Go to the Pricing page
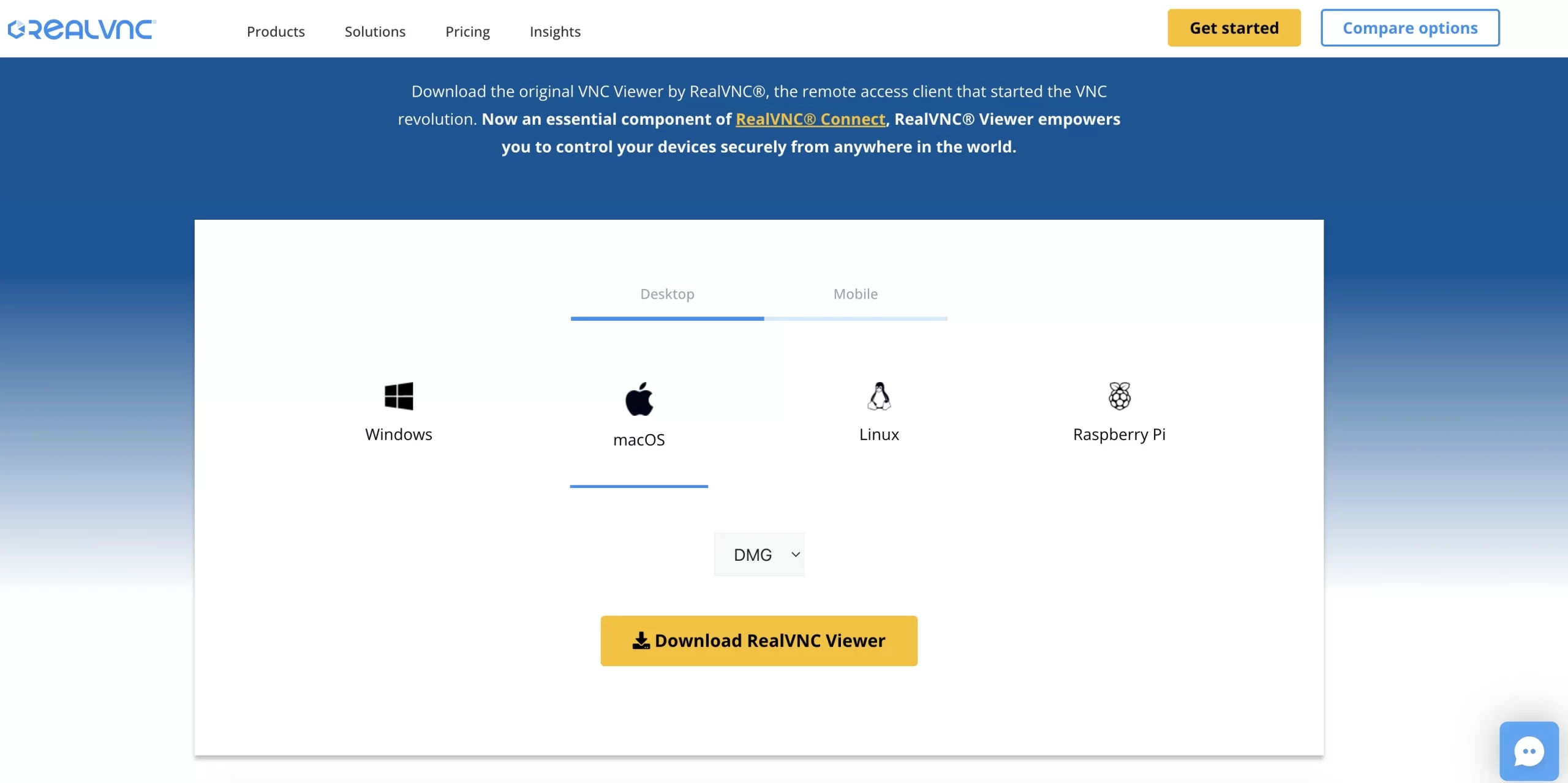 [x=467, y=31]
